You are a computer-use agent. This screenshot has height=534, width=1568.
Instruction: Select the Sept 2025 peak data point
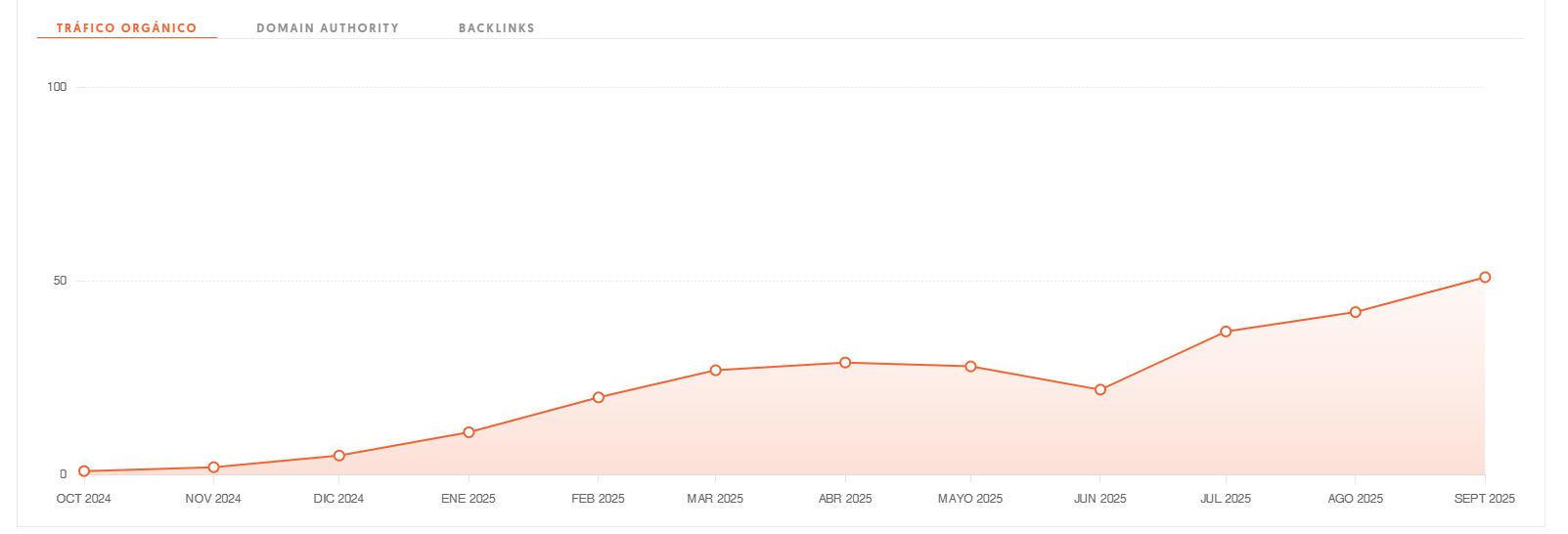1485,278
